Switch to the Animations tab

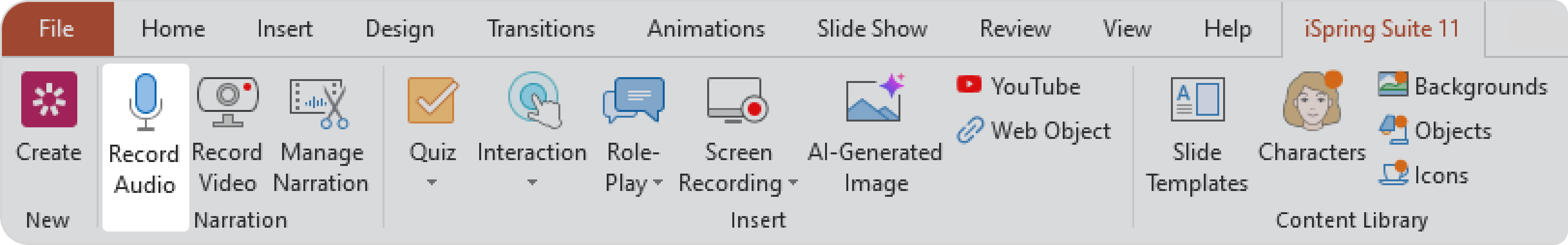coord(705,28)
